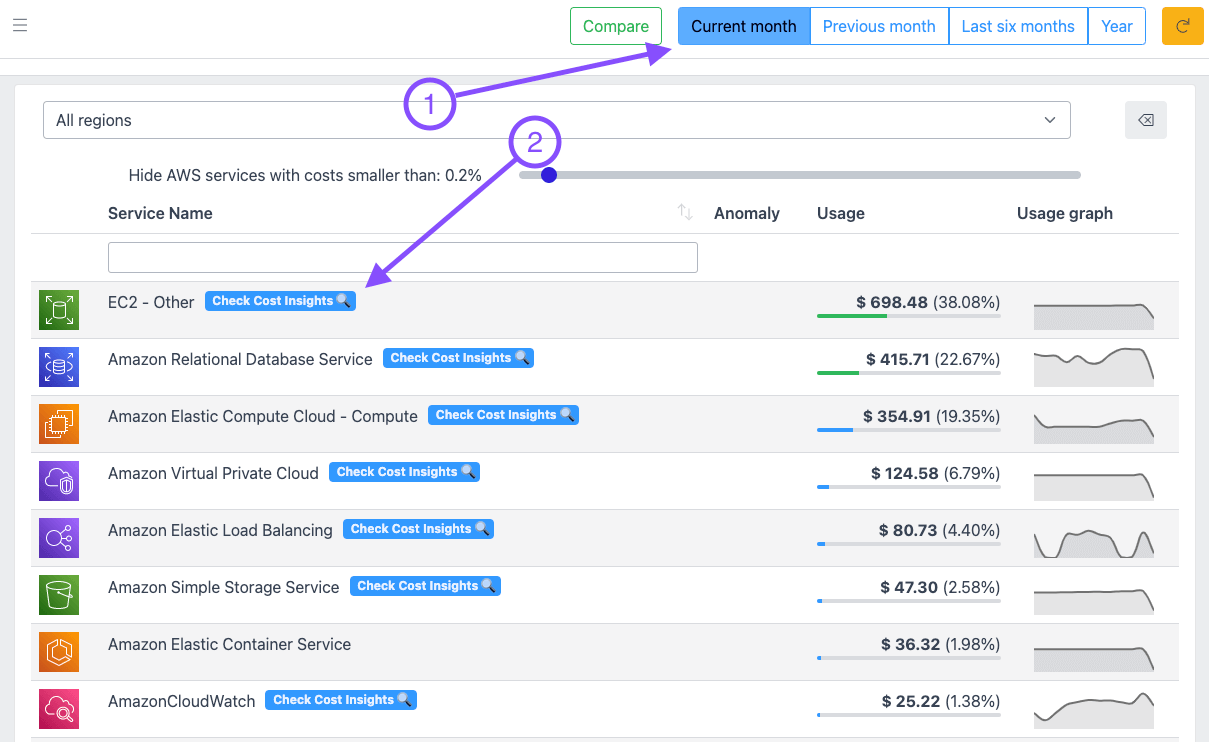Click the hide-small-costs slider handle
This screenshot has height=742, width=1209.
click(548, 175)
